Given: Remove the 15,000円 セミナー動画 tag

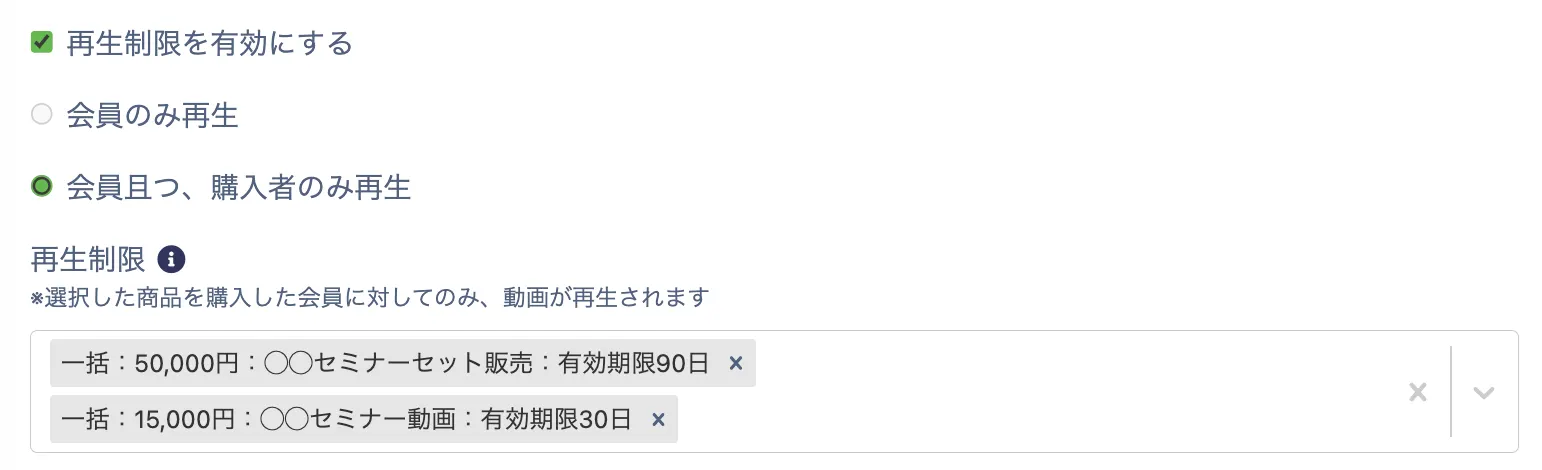Looking at the screenshot, I should [x=658, y=419].
